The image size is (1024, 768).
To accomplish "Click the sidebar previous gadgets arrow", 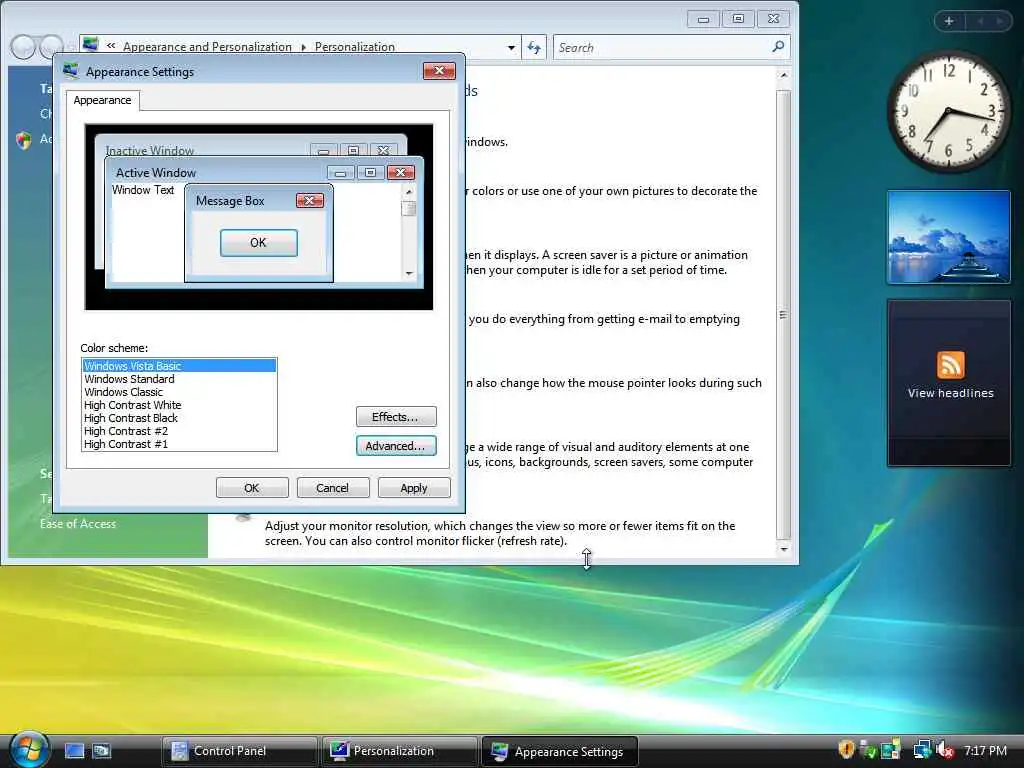I will click(x=980, y=21).
